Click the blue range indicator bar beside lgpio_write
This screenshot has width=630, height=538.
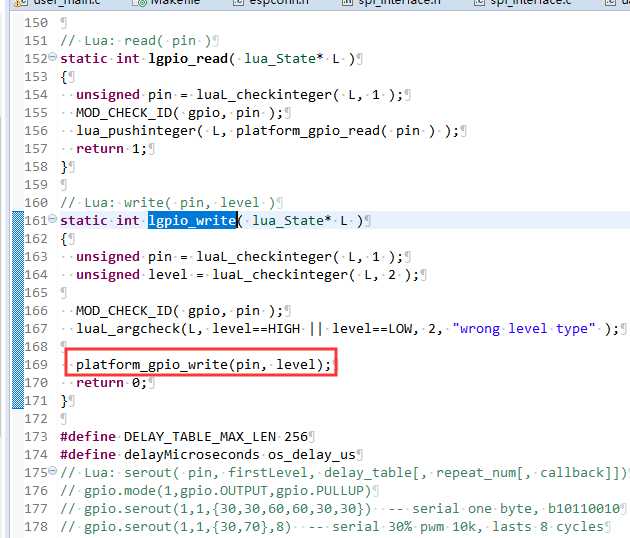tap(18, 310)
